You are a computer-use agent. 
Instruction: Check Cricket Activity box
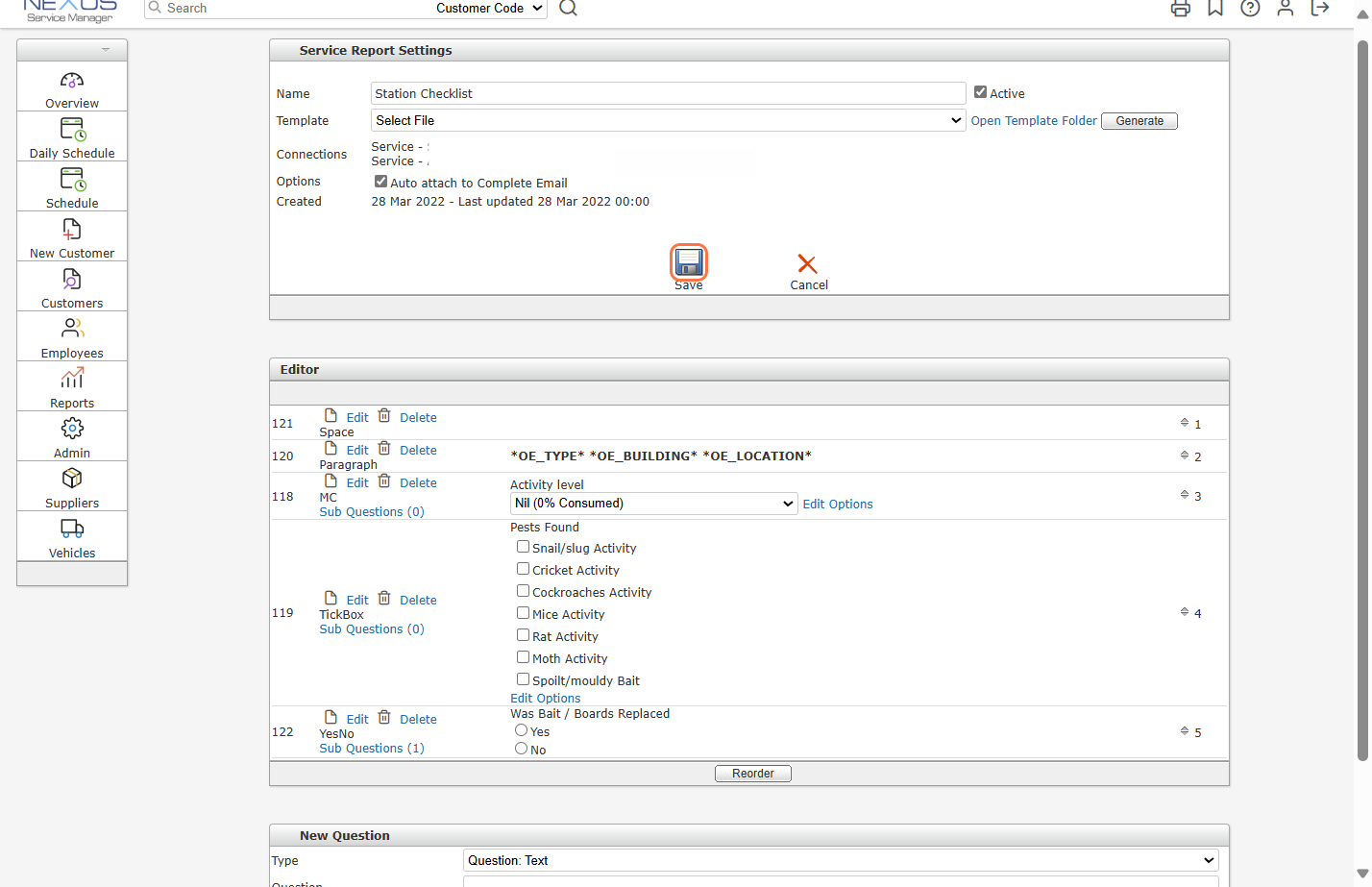point(523,568)
